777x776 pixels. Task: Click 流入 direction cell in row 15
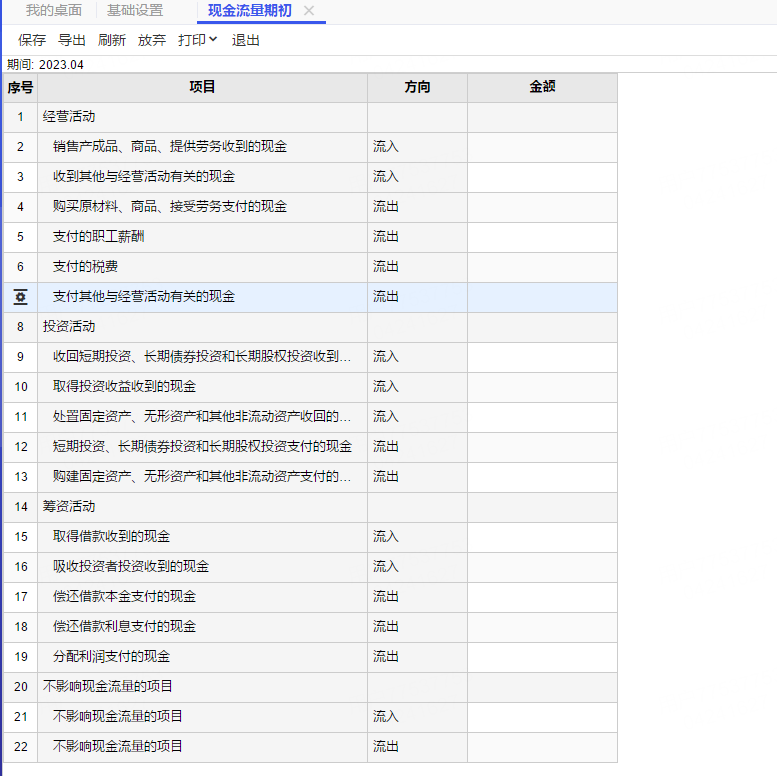pyautogui.click(x=417, y=537)
